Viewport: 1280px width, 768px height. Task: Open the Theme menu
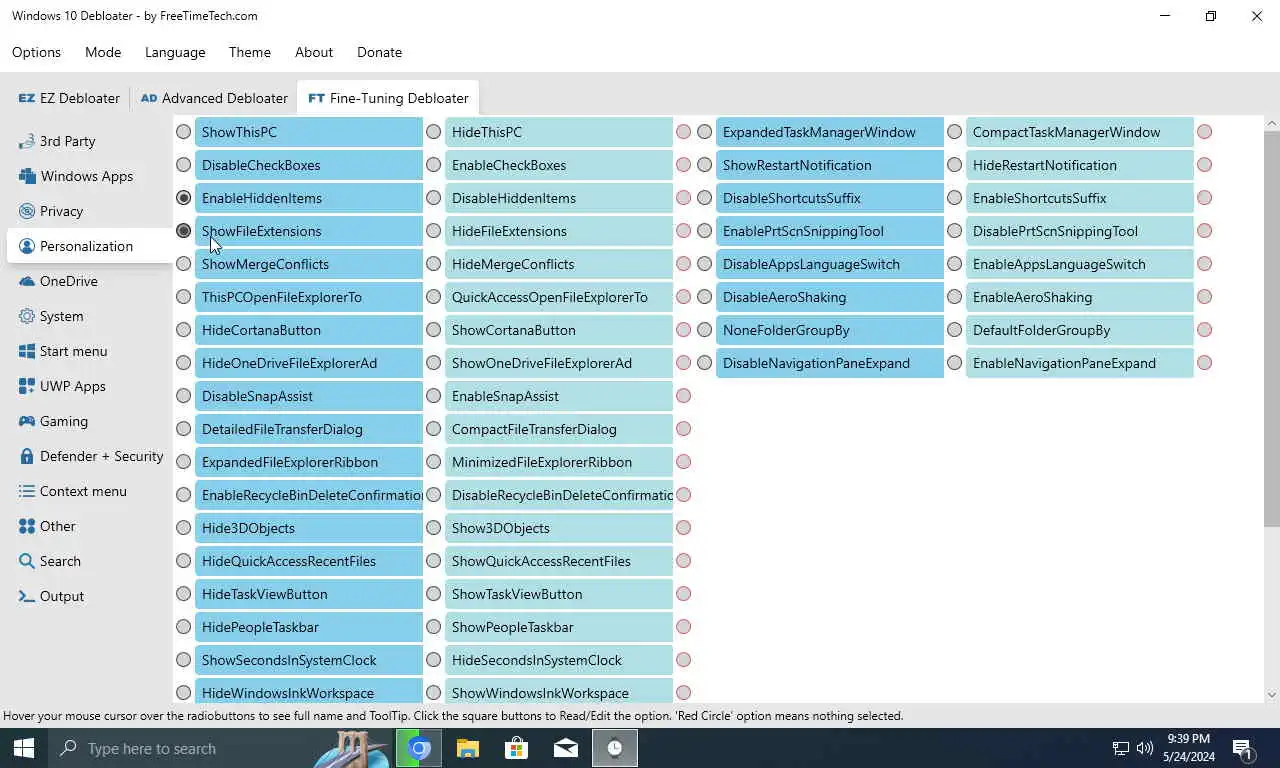[x=250, y=52]
